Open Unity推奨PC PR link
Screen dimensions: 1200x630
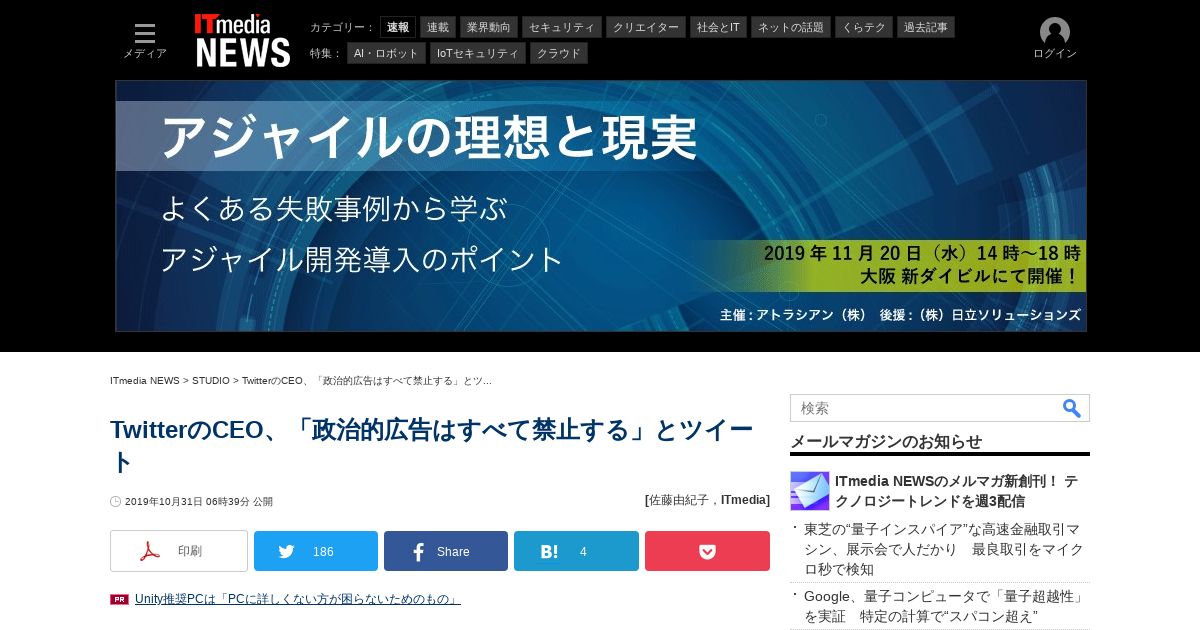point(298,599)
